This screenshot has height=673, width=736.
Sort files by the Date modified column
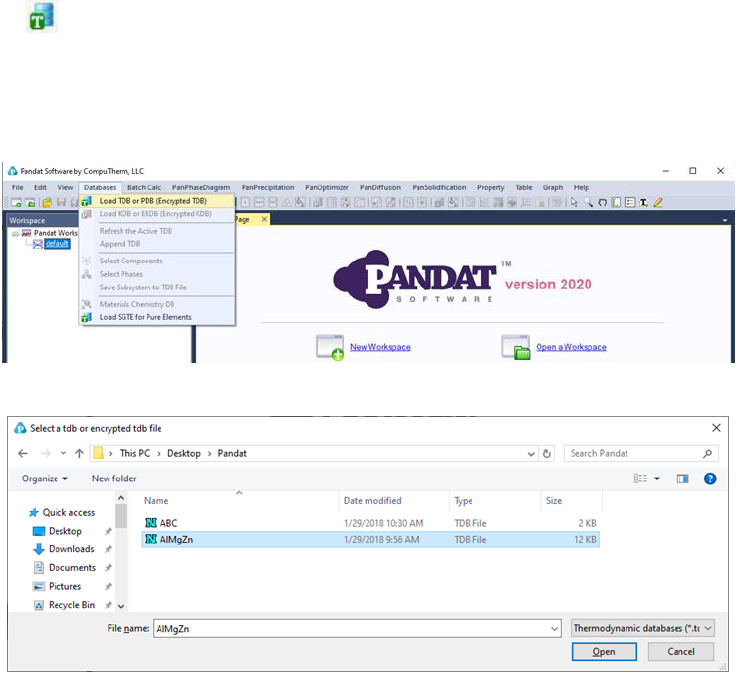point(393,501)
